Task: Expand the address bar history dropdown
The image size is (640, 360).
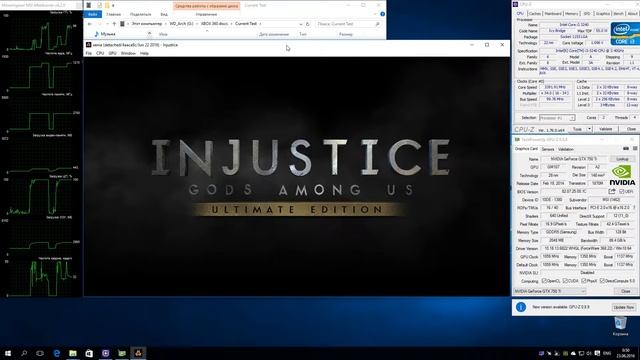Action: click(301, 24)
